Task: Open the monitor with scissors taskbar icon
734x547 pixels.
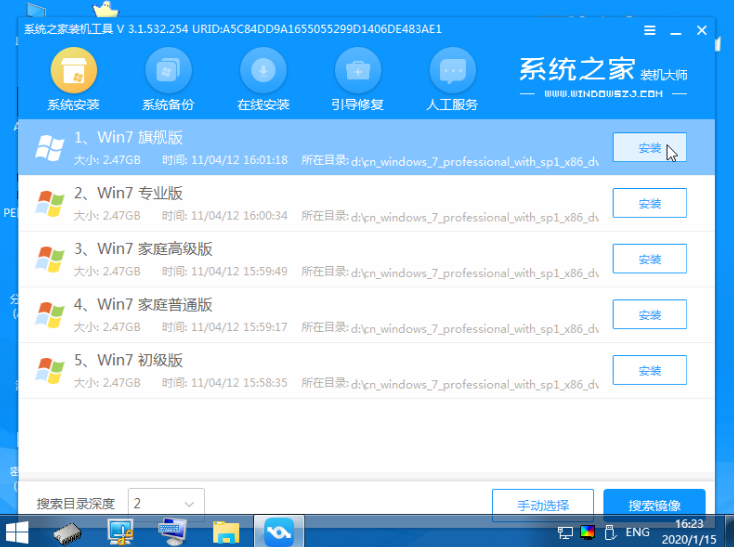Action: (120, 532)
